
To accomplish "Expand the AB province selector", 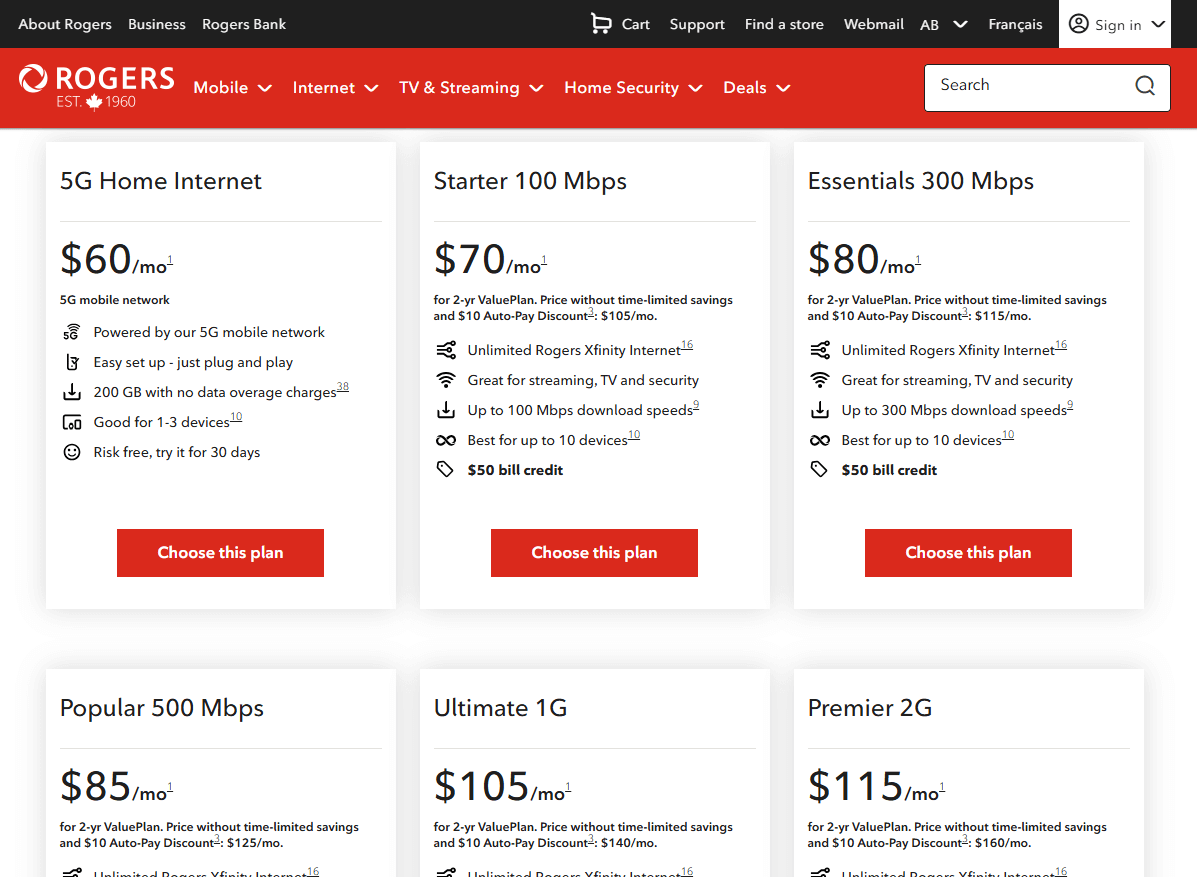I will [x=943, y=25].
